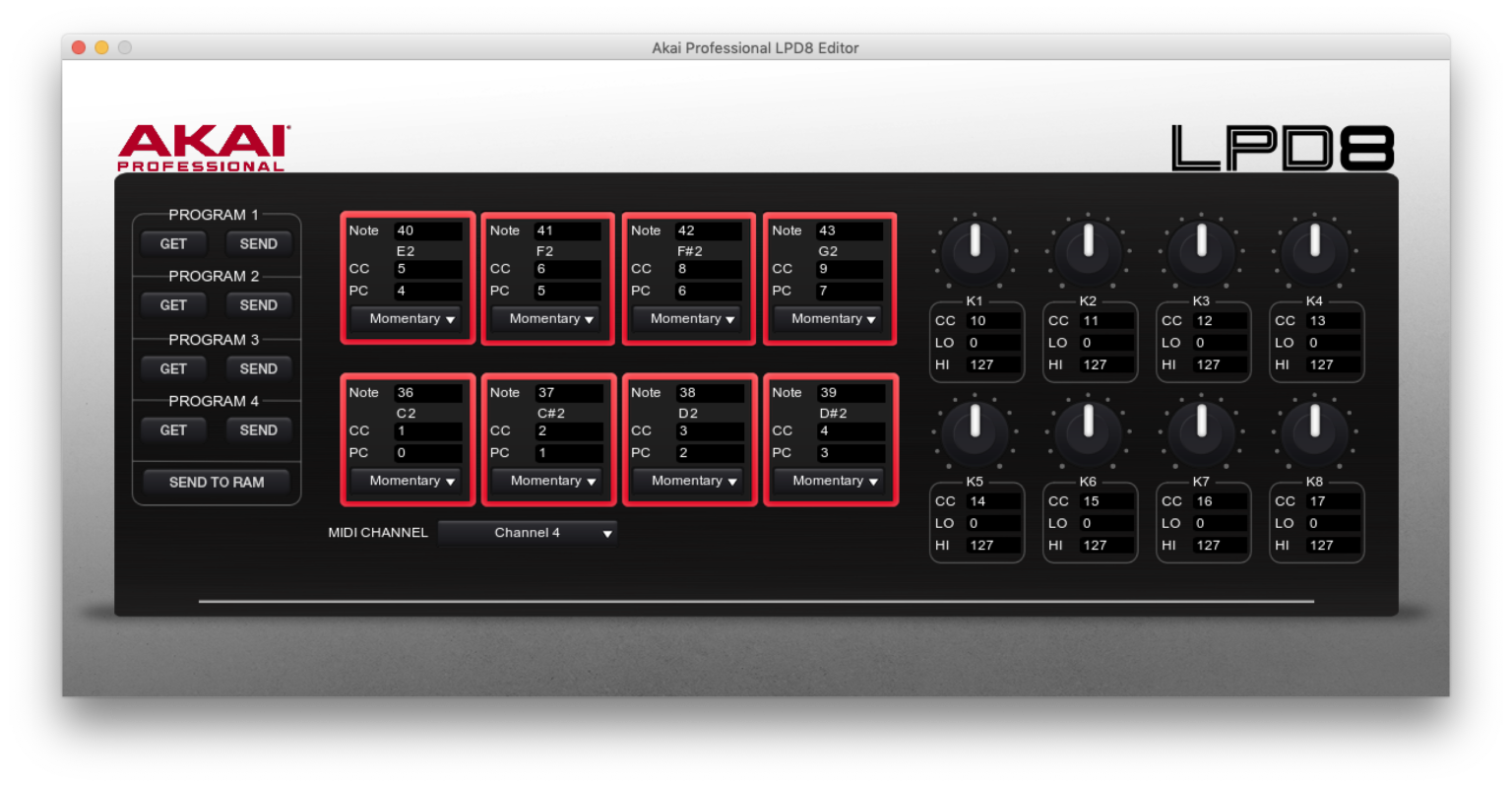Click the Note field showing 41
This screenshot has height=787, width=1512.
(568, 230)
